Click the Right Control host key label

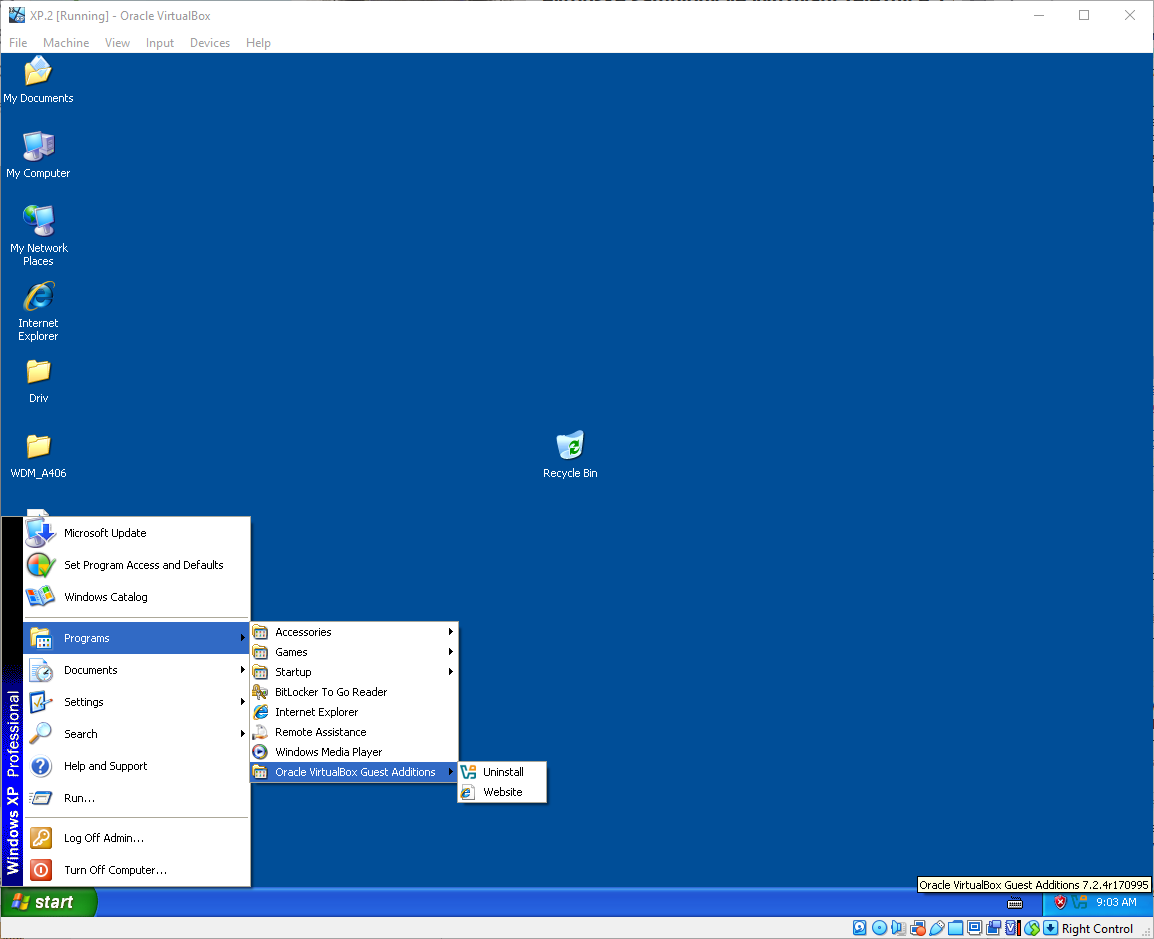[x=1097, y=929]
